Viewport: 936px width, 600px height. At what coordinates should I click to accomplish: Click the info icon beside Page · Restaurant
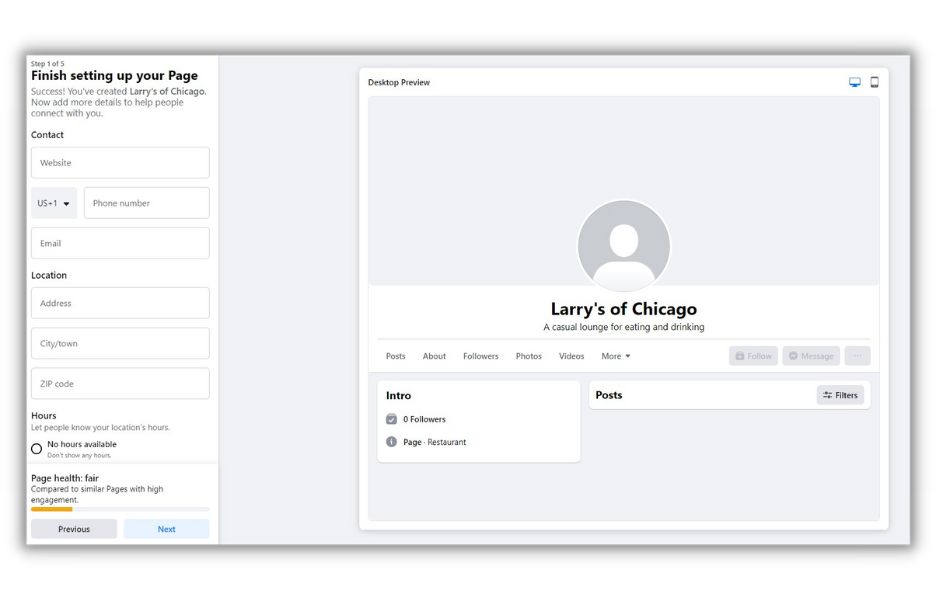(392, 442)
